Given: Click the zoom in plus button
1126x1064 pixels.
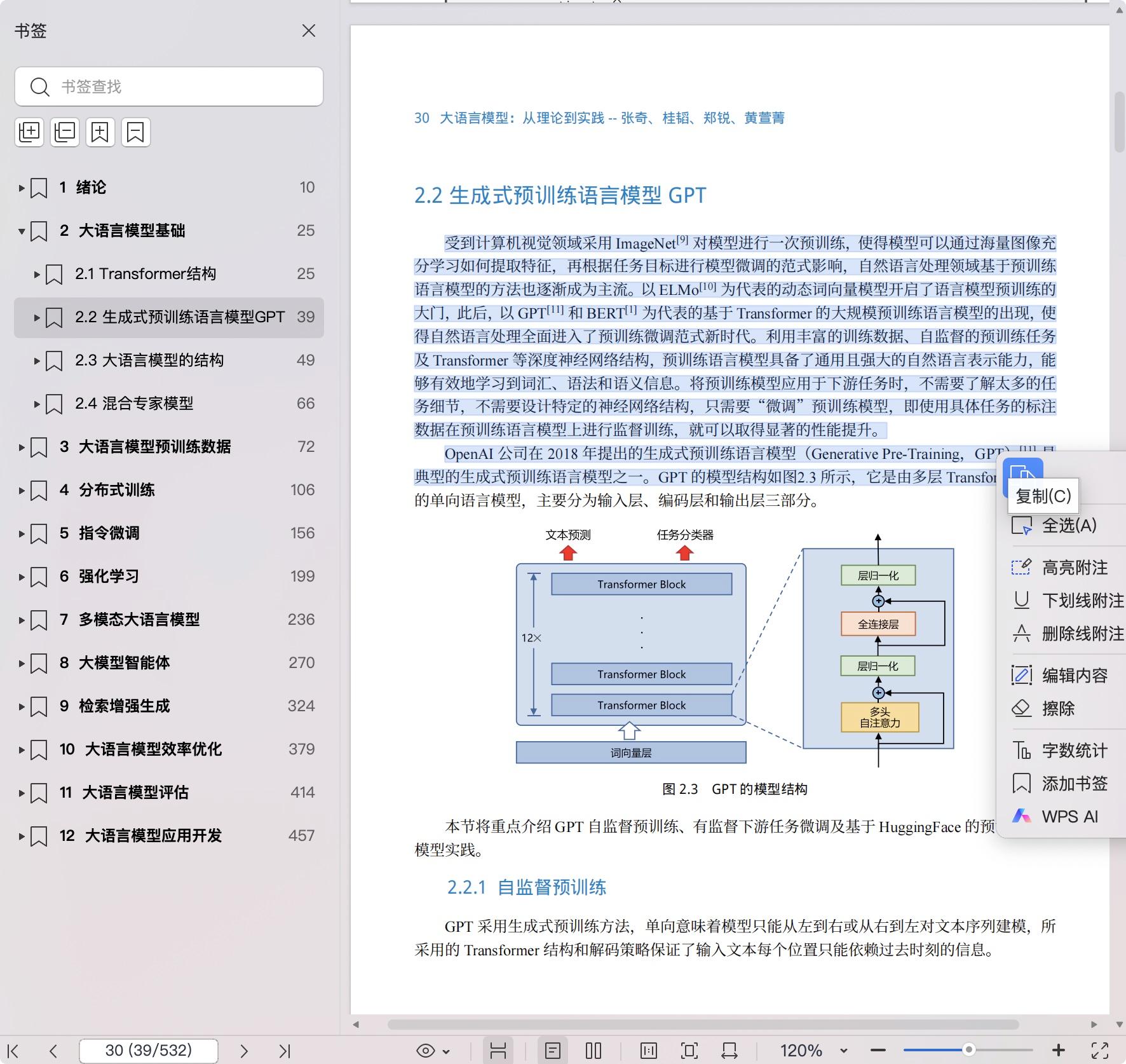Looking at the screenshot, I should click(1058, 1051).
